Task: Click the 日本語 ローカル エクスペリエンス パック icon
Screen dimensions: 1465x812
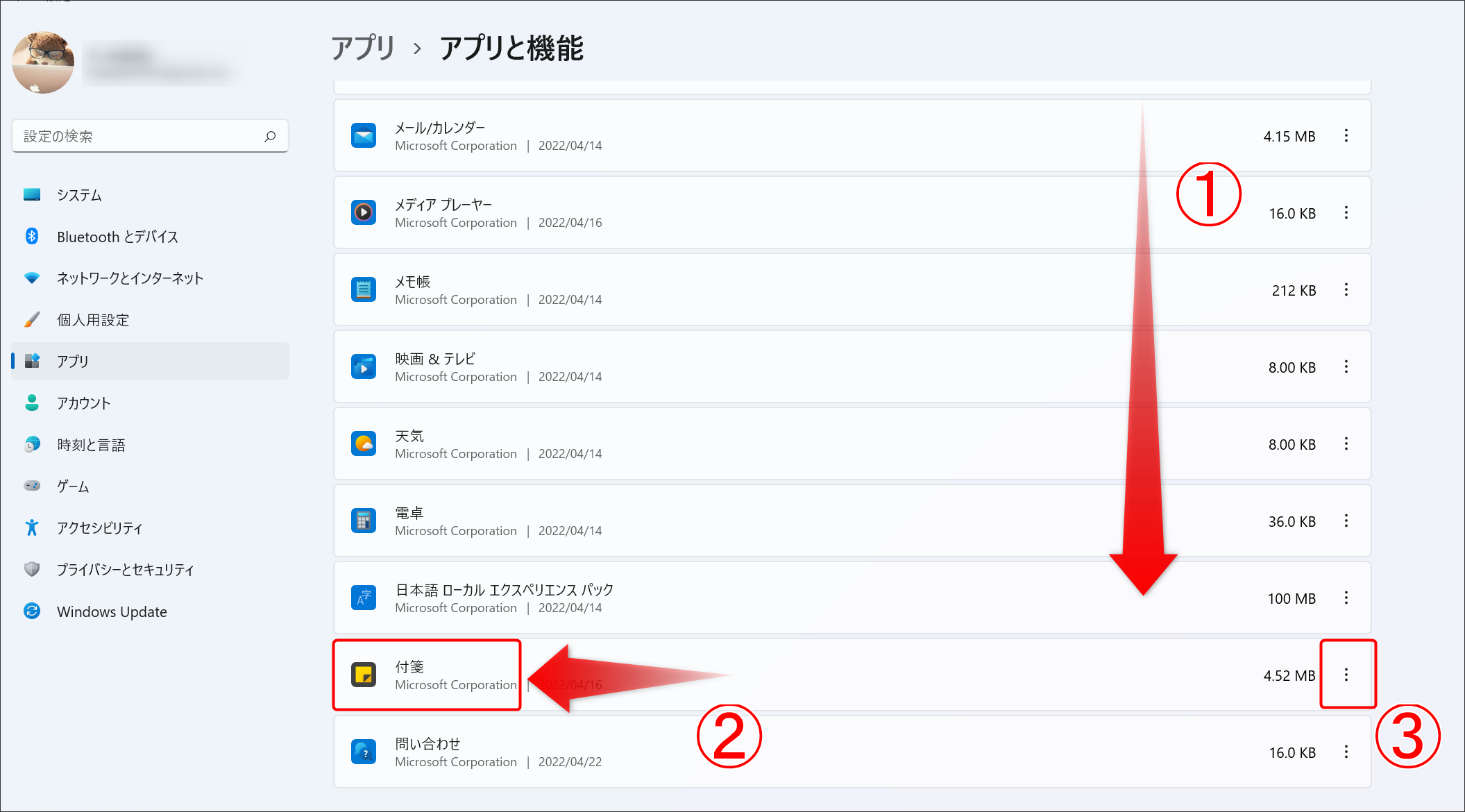Action: pyautogui.click(x=364, y=598)
